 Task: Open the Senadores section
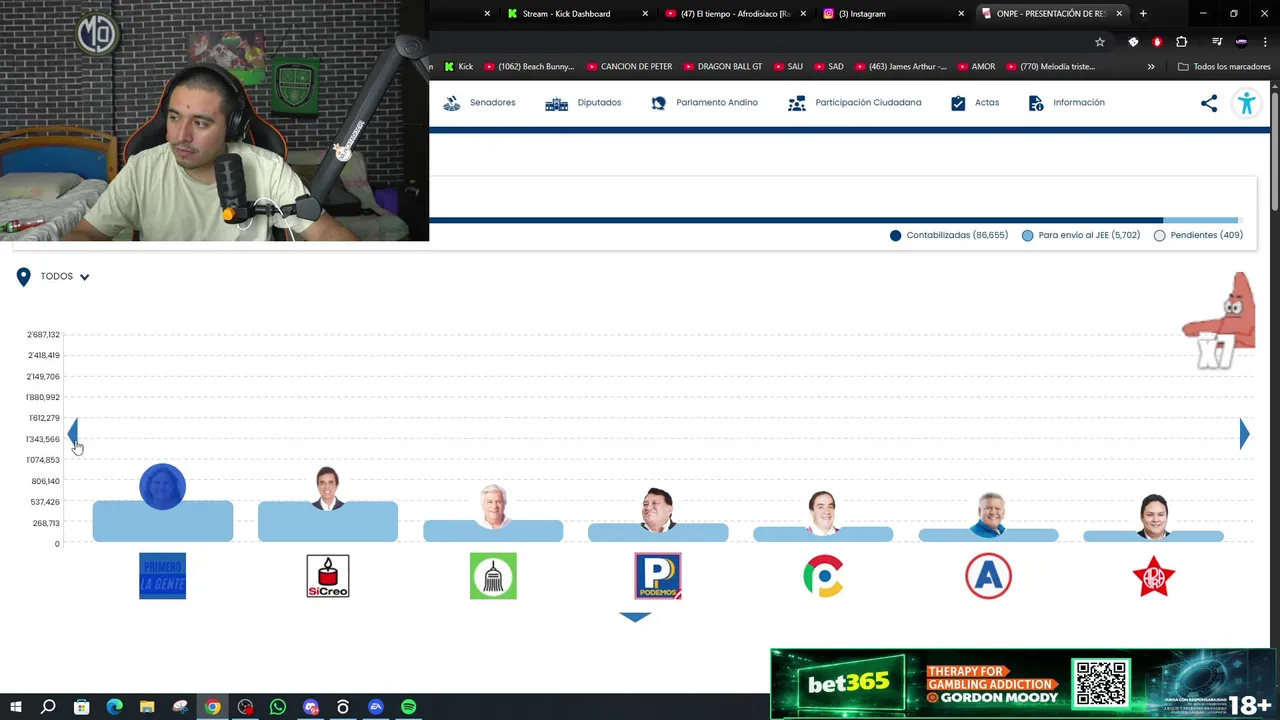(480, 103)
